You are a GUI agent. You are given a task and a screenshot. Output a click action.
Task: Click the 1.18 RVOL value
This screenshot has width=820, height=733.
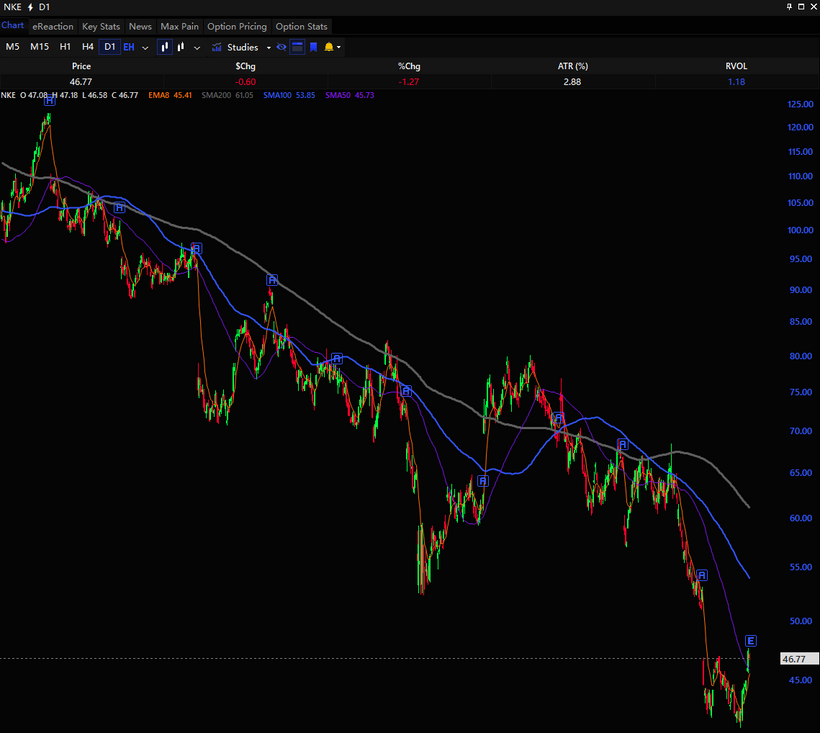coord(736,82)
